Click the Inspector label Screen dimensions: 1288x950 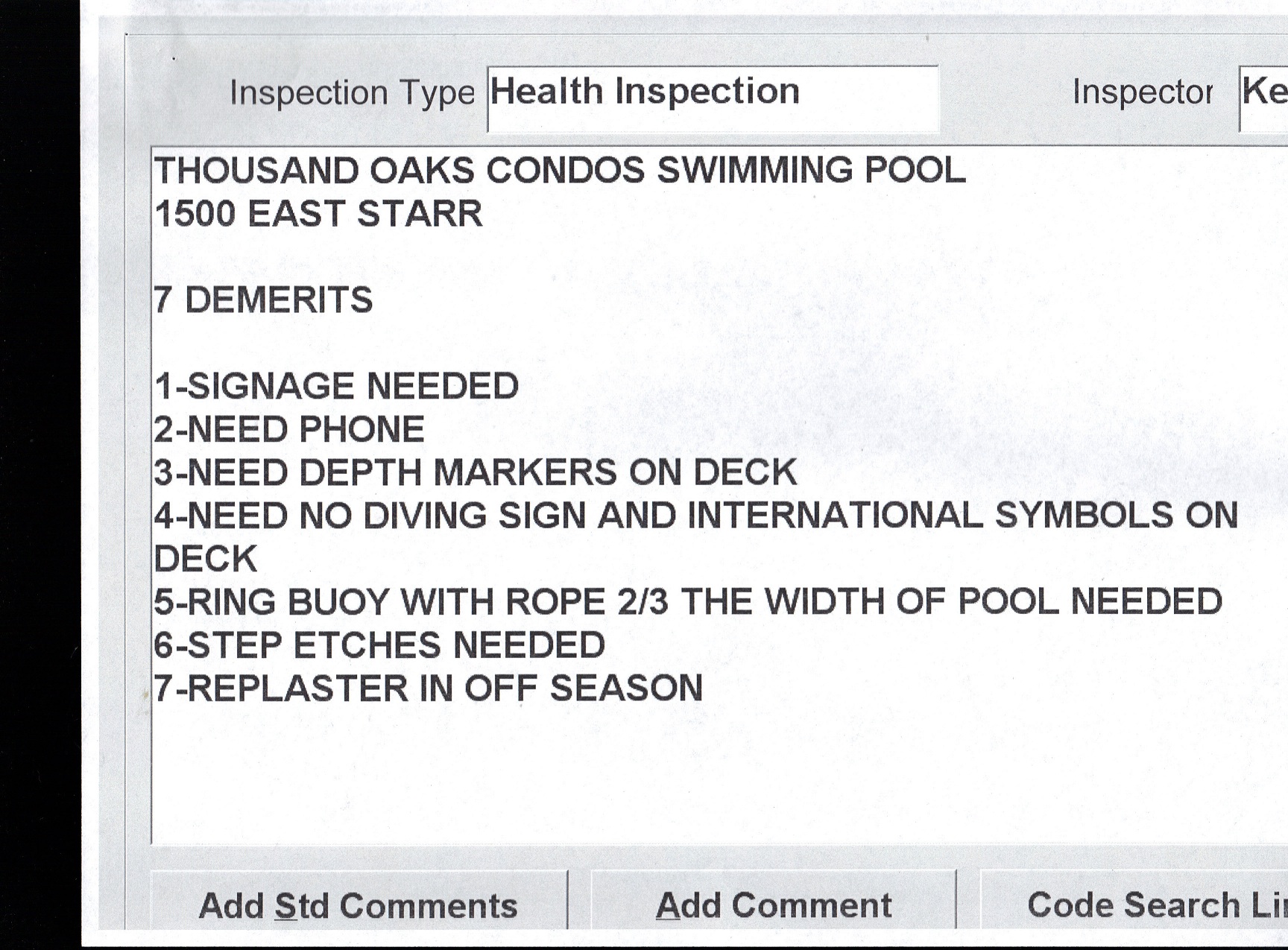1142,92
